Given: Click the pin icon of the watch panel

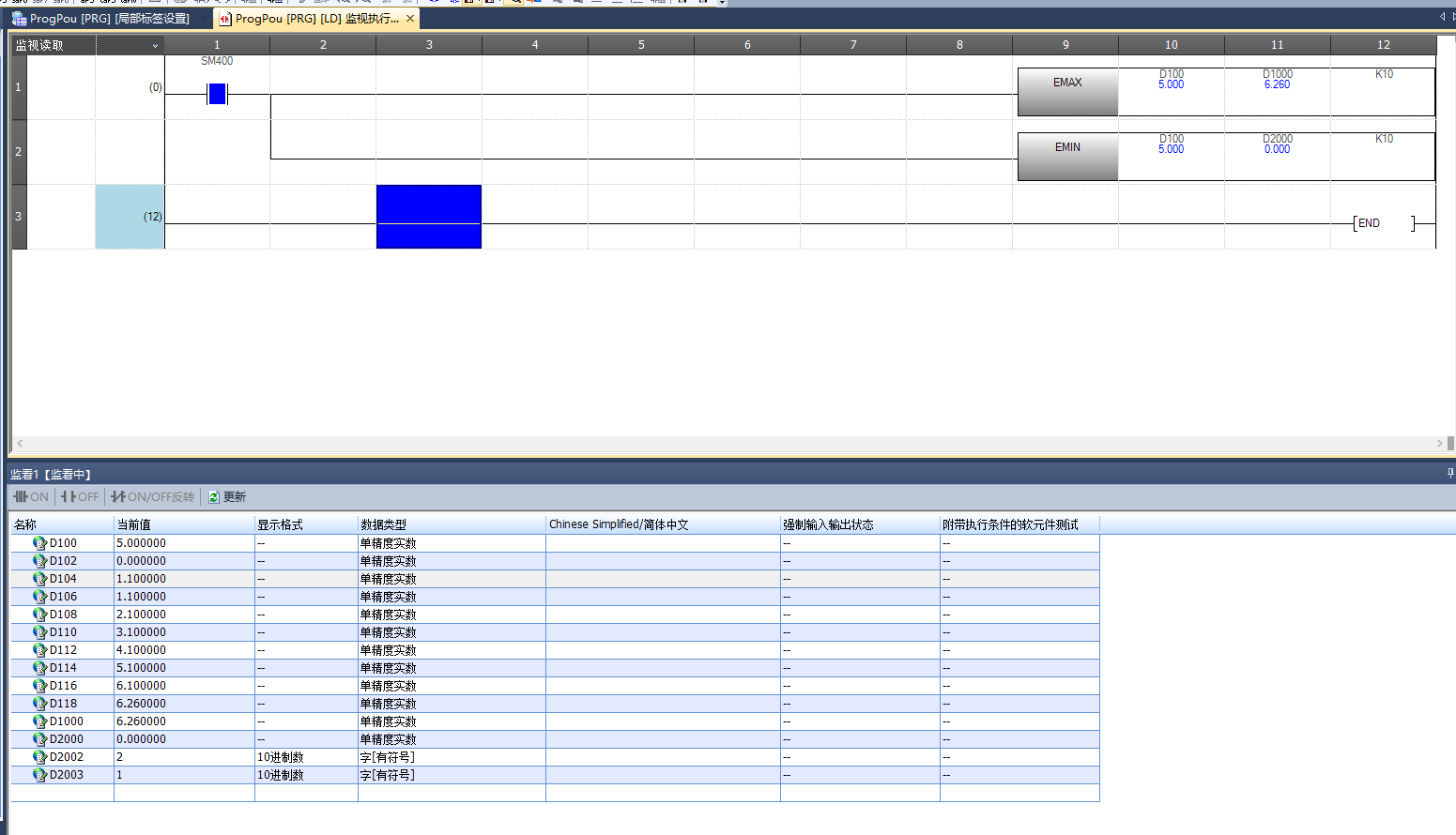Looking at the screenshot, I should 1449,474.
